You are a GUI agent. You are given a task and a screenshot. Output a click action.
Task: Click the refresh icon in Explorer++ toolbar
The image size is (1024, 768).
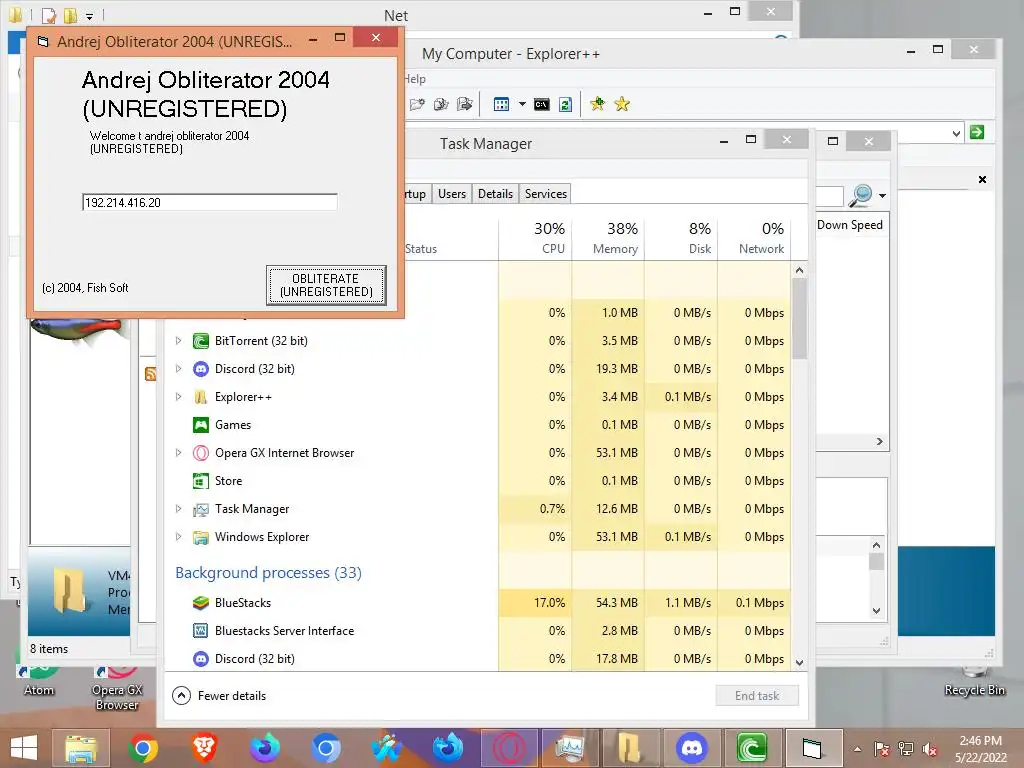(x=566, y=104)
